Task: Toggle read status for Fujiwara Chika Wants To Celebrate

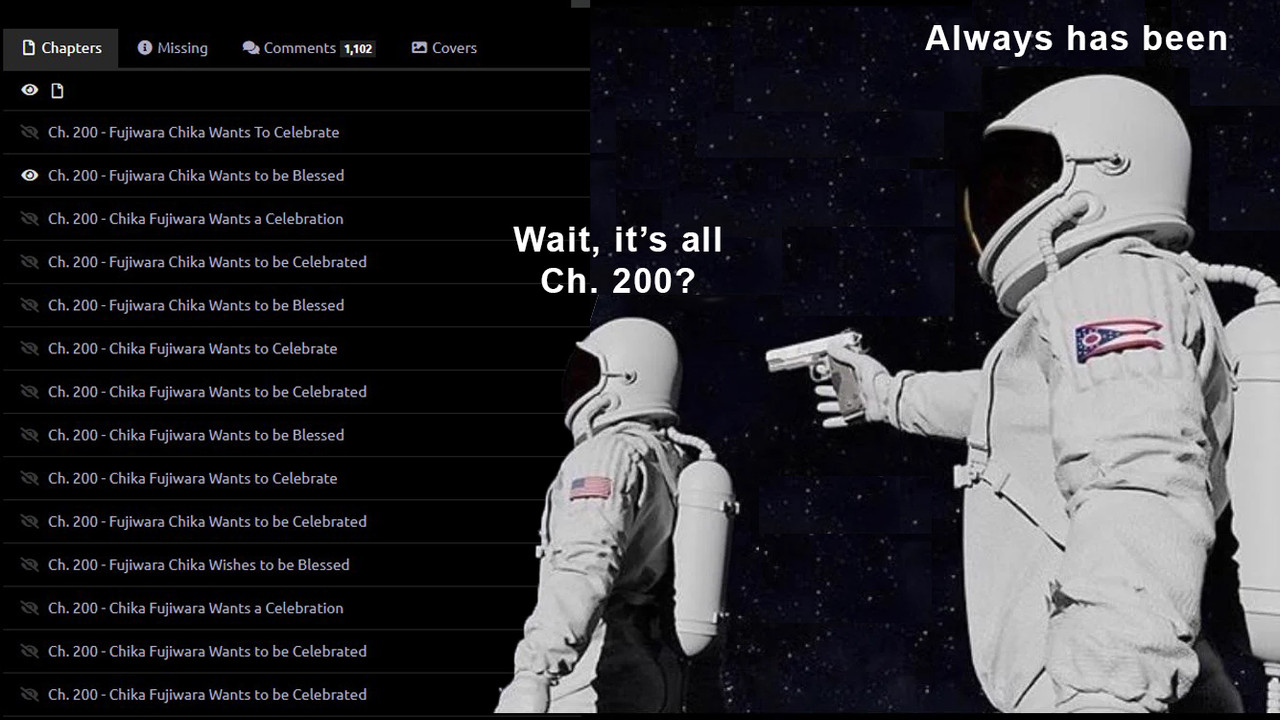Action: [x=29, y=132]
